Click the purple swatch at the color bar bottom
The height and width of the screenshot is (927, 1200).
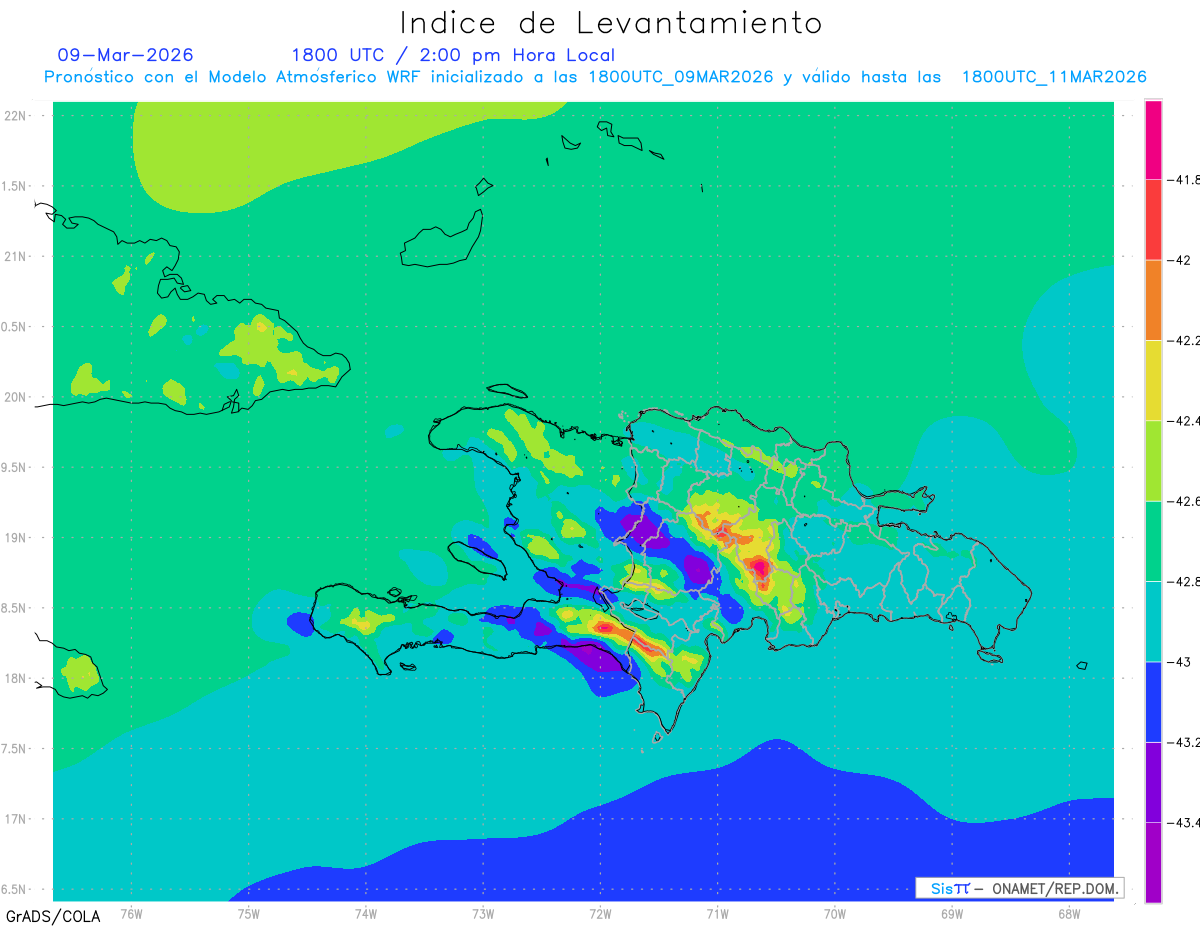tap(1153, 862)
